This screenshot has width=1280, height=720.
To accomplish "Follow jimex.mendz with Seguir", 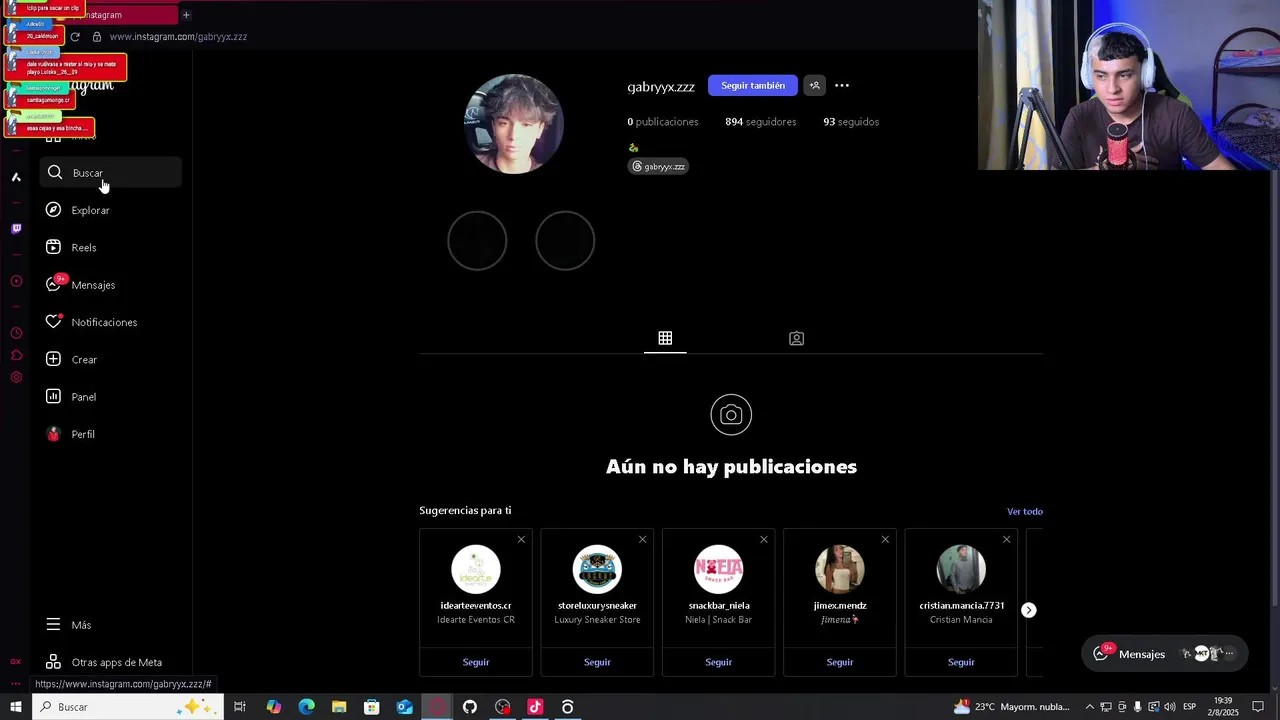I will tap(840, 662).
